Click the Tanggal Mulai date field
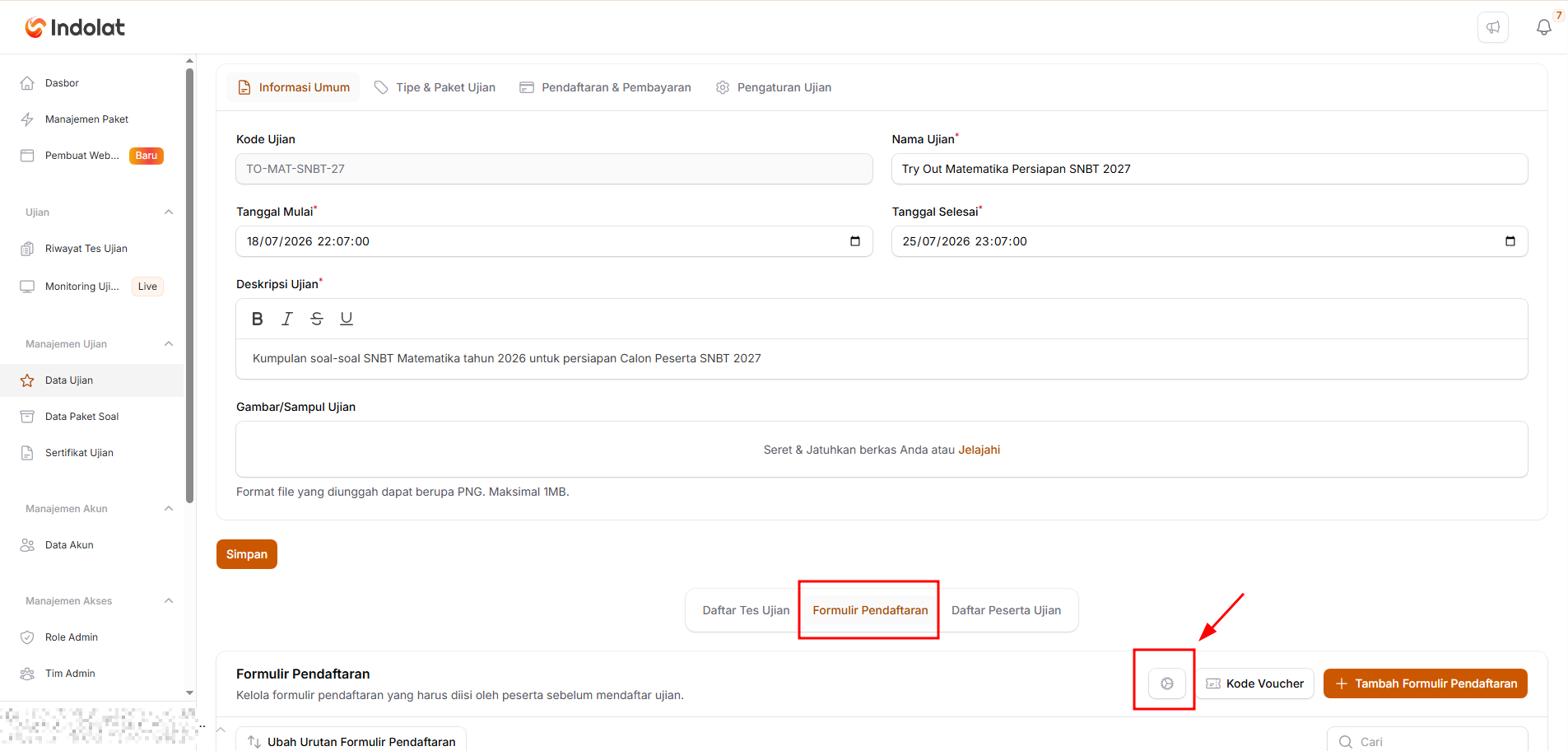Screen dimensions: 1568x751 (554, 241)
